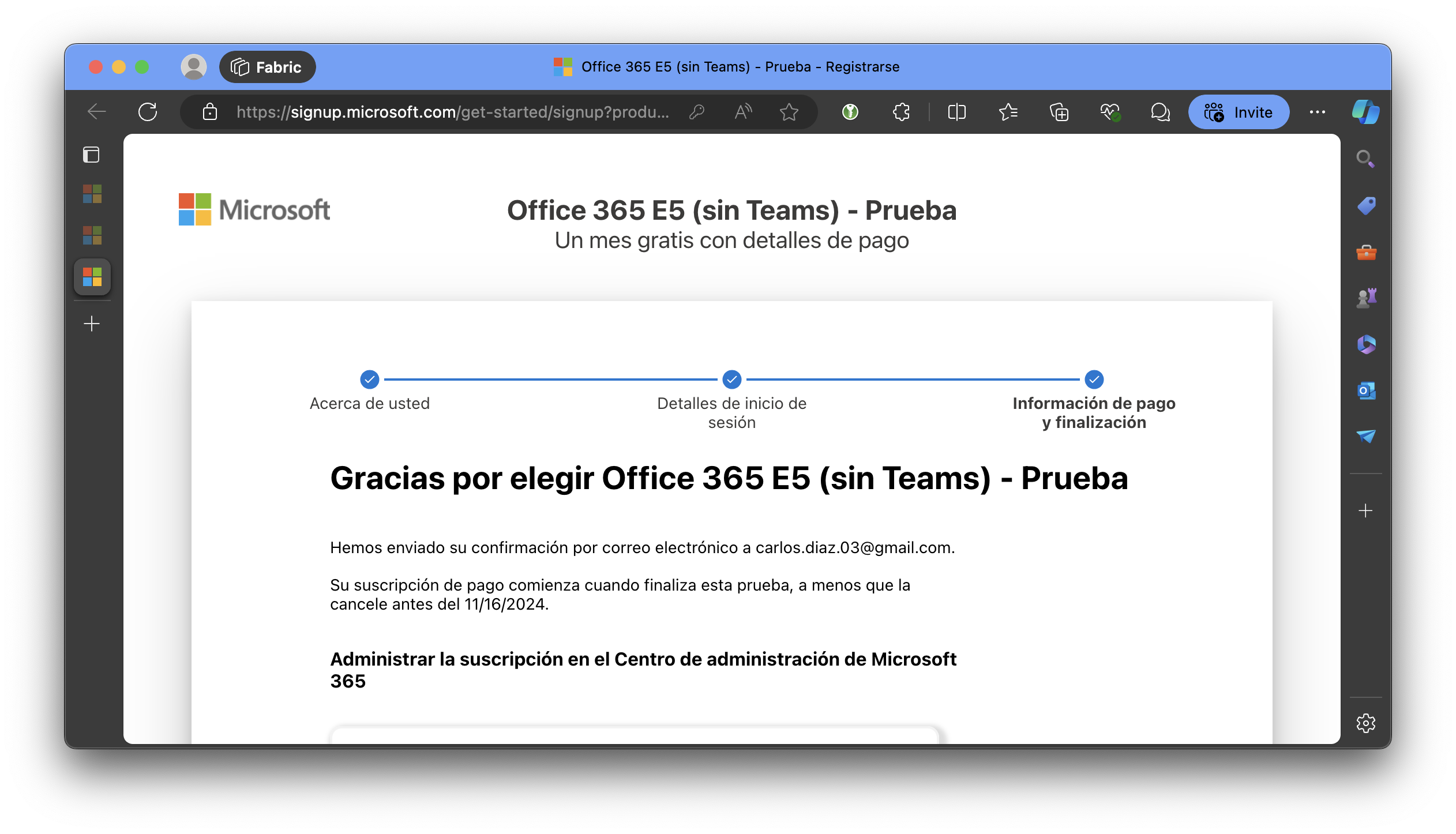Open sidebar Drop paper plane icon
This screenshot has height=834, width=1456.
[1366, 436]
